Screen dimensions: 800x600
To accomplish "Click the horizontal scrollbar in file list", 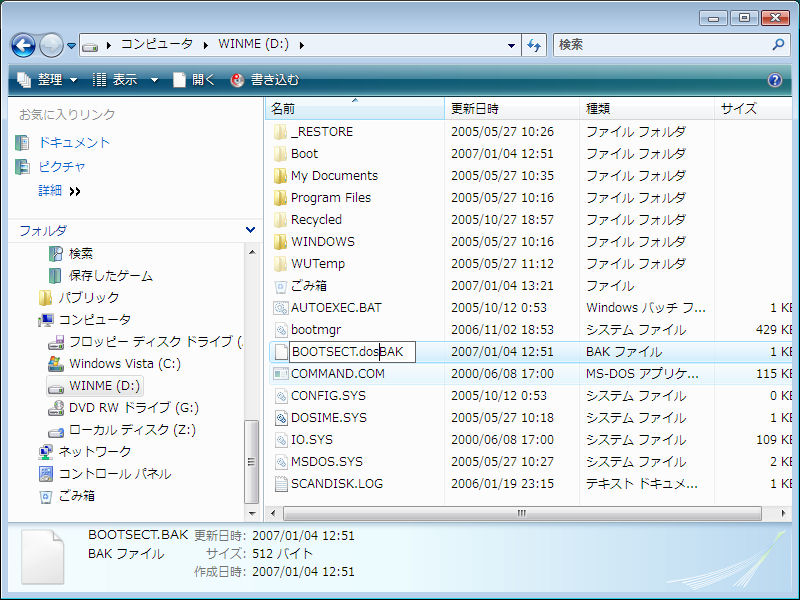I will pos(520,513).
